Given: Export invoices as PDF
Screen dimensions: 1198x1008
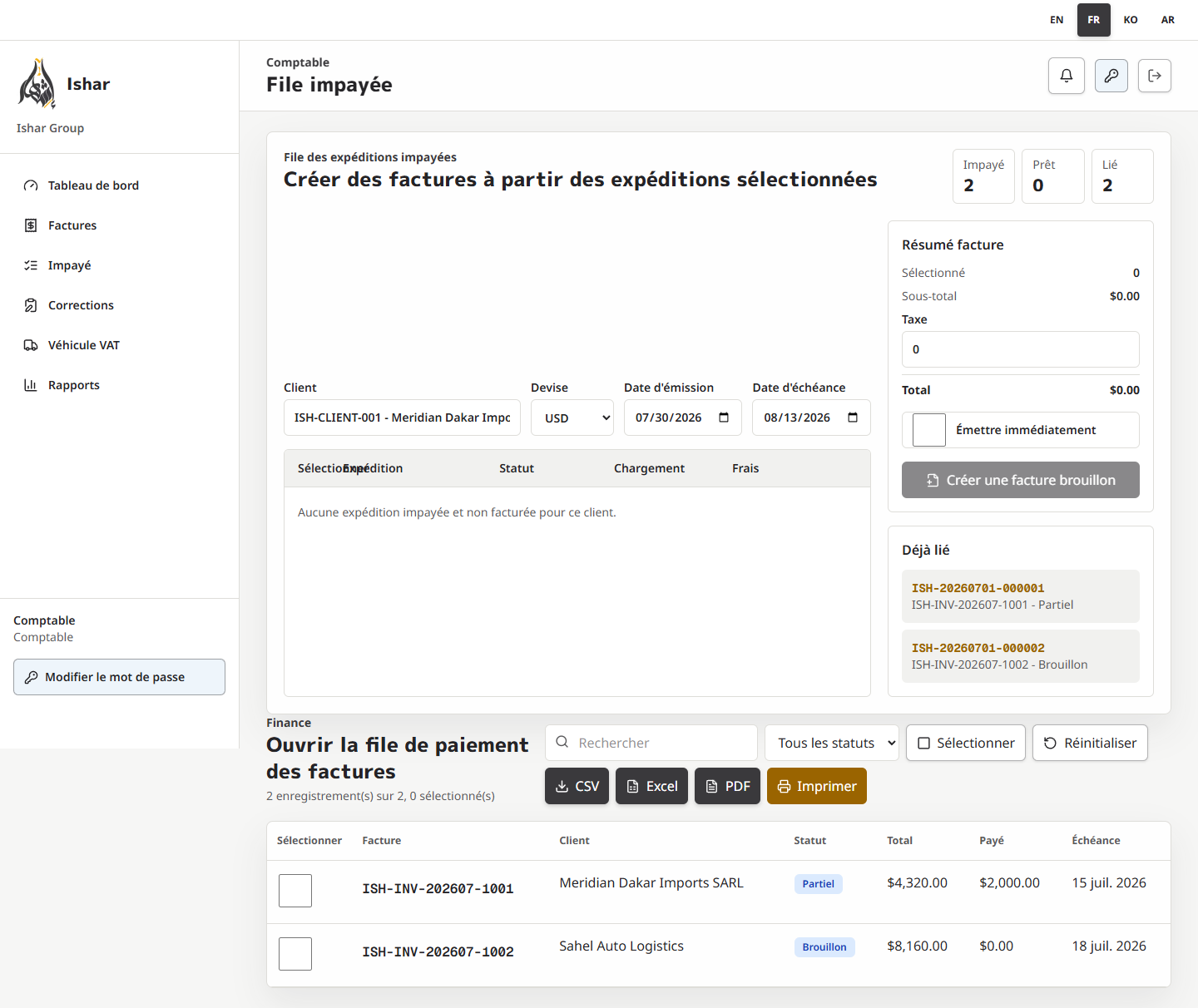Looking at the screenshot, I should [727, 786].
